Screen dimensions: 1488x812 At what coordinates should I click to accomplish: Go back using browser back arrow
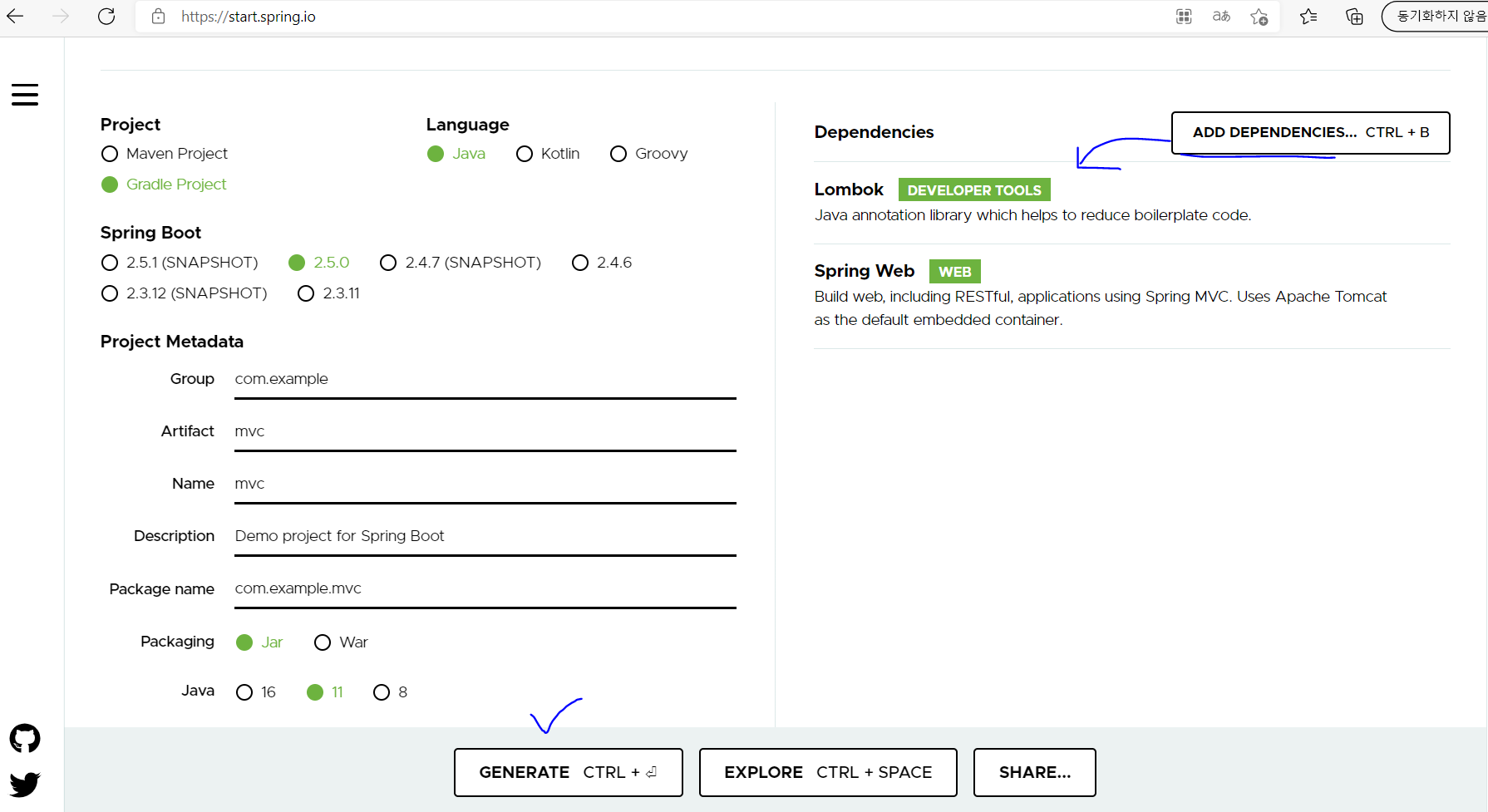(x=15, y=16)
